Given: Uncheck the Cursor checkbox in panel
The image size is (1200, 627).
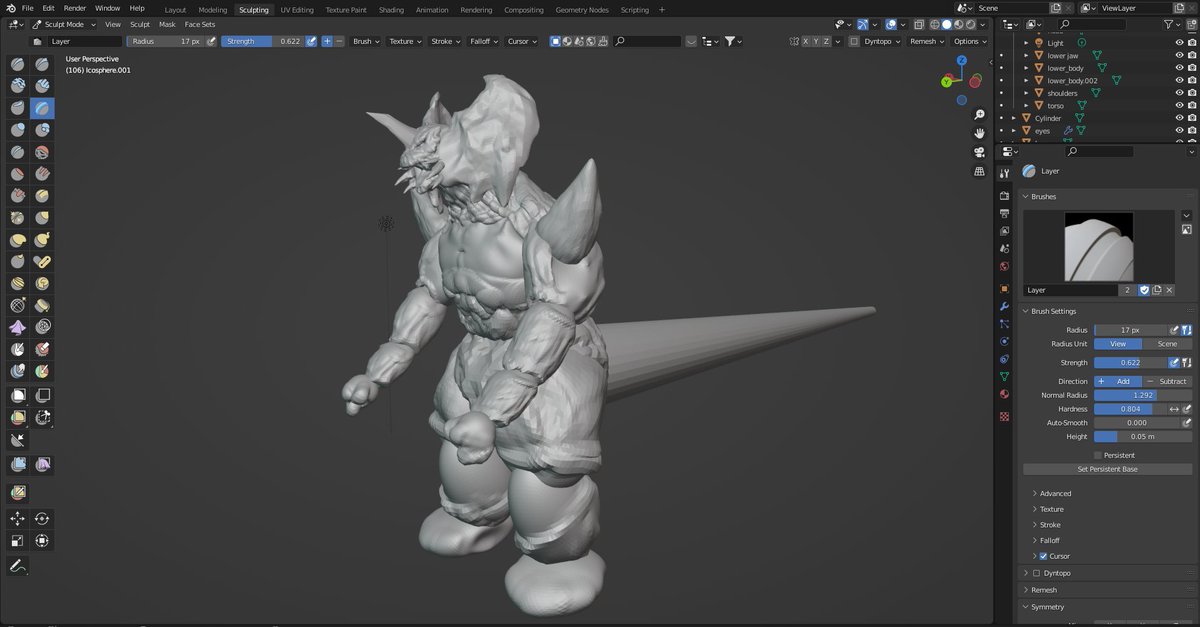Looking at the screenshot, I should click(x=1044, y=556).
